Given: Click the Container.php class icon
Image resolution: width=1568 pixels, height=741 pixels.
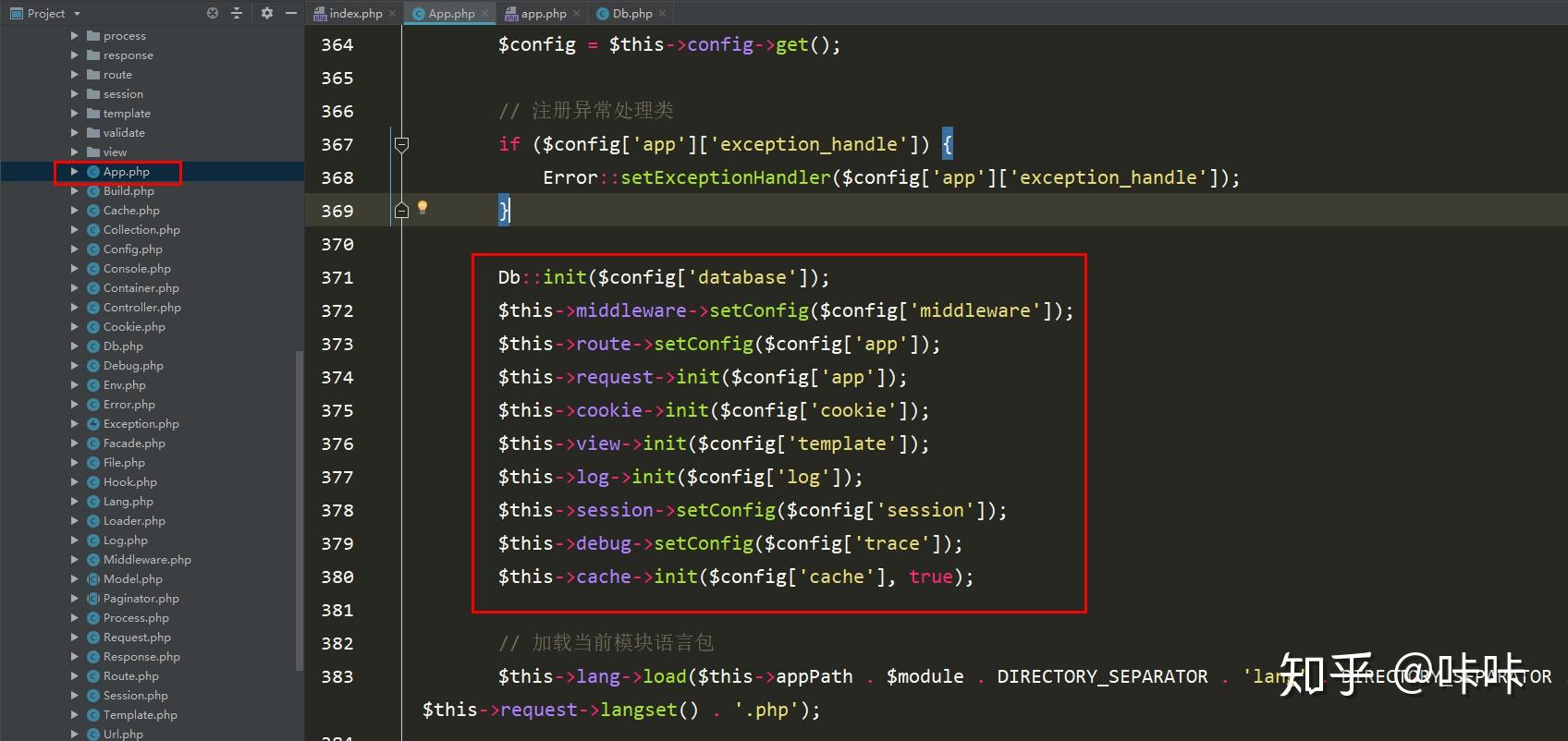Looking at the screenshot, I should point(93,288).
